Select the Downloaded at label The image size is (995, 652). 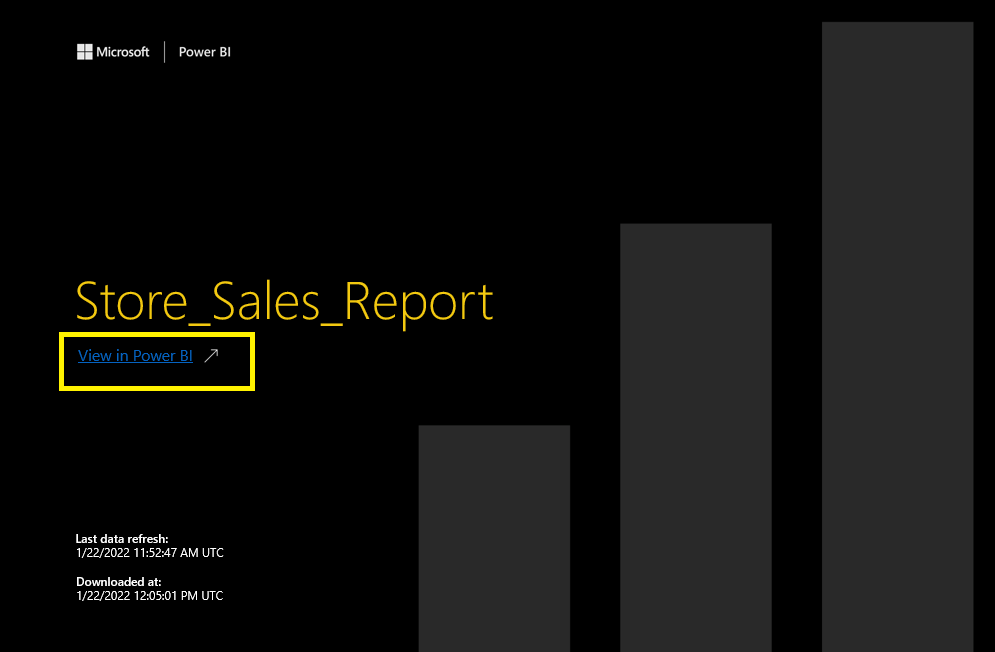118,581
